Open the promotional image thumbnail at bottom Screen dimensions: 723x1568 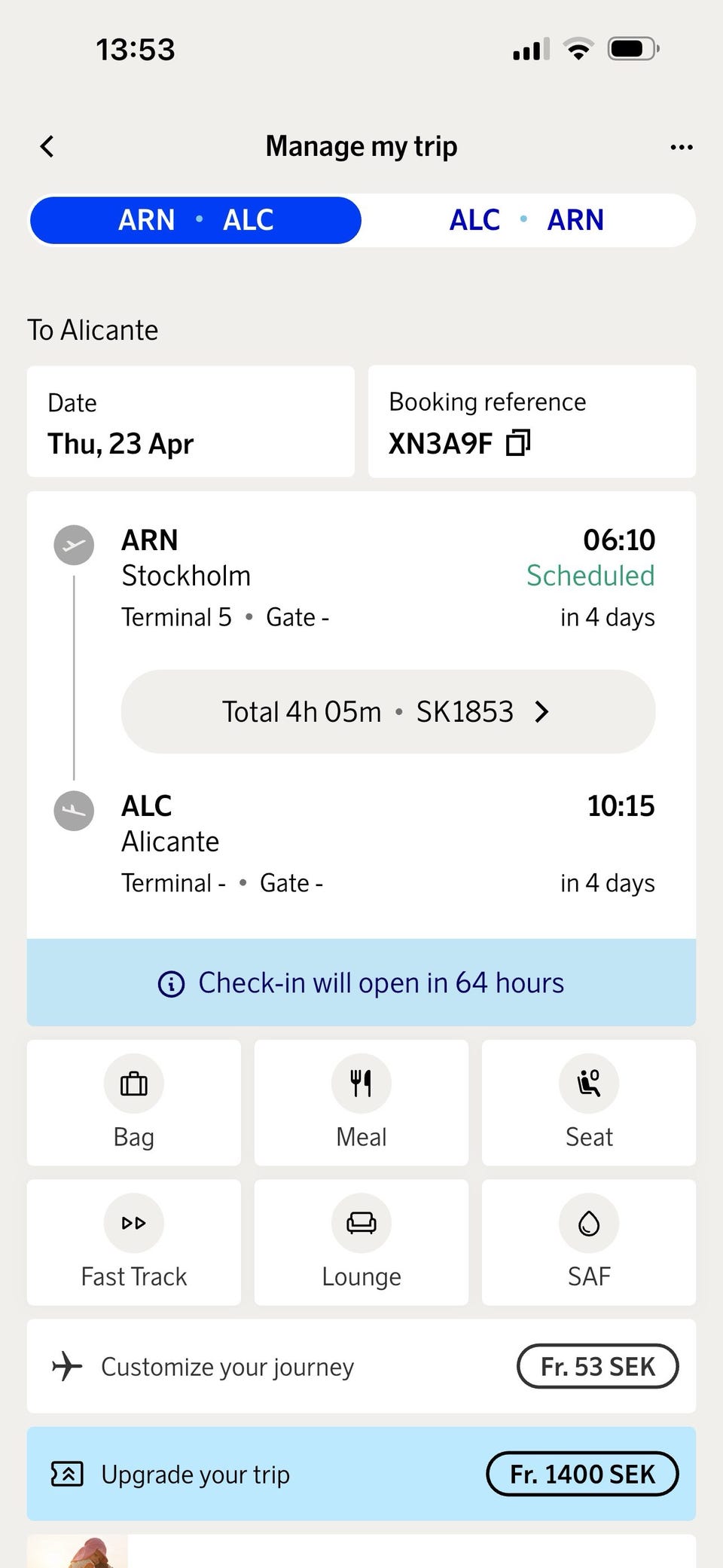coord(78,1552)
